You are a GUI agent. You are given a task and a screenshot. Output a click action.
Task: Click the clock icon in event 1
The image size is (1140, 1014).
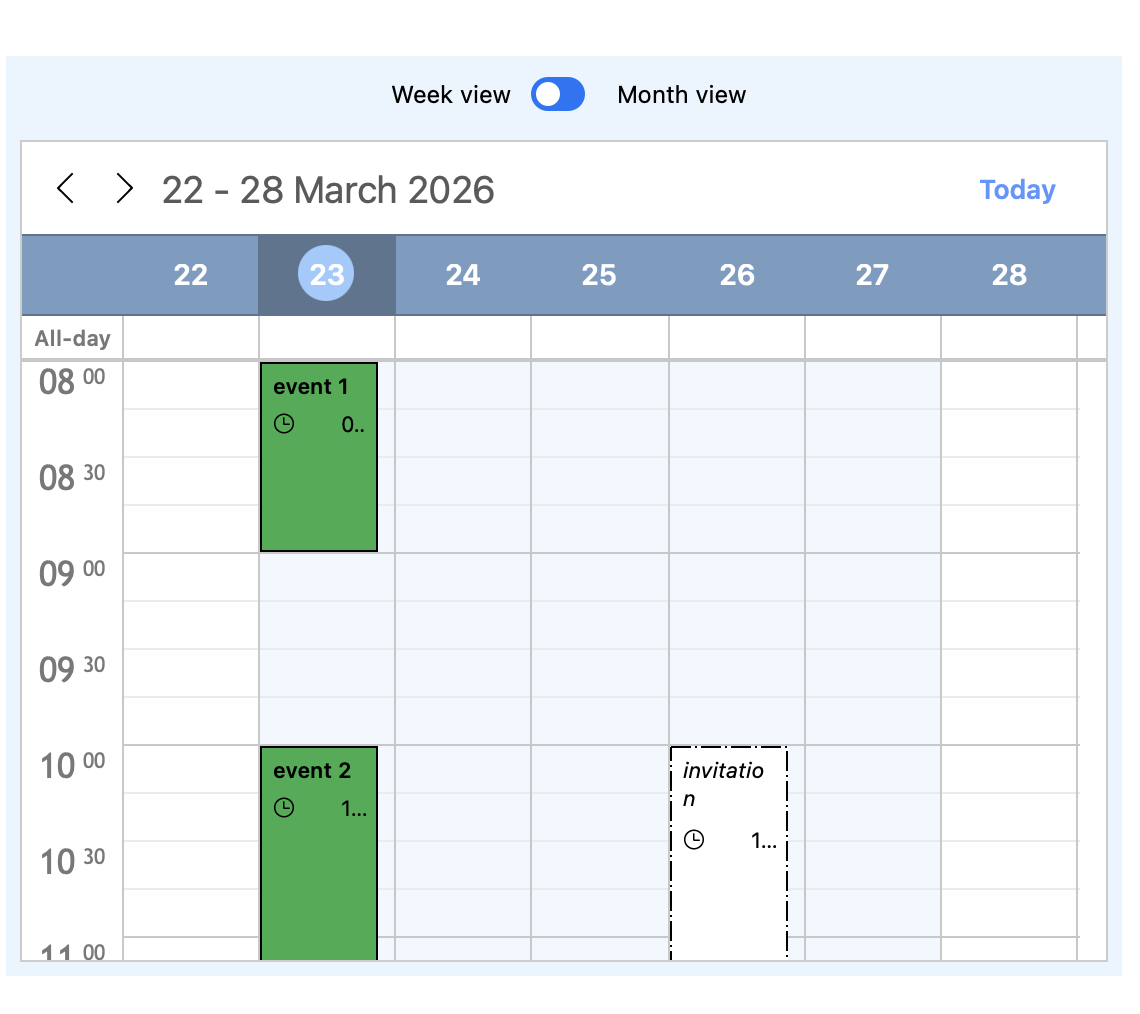(x=285, y=424)
